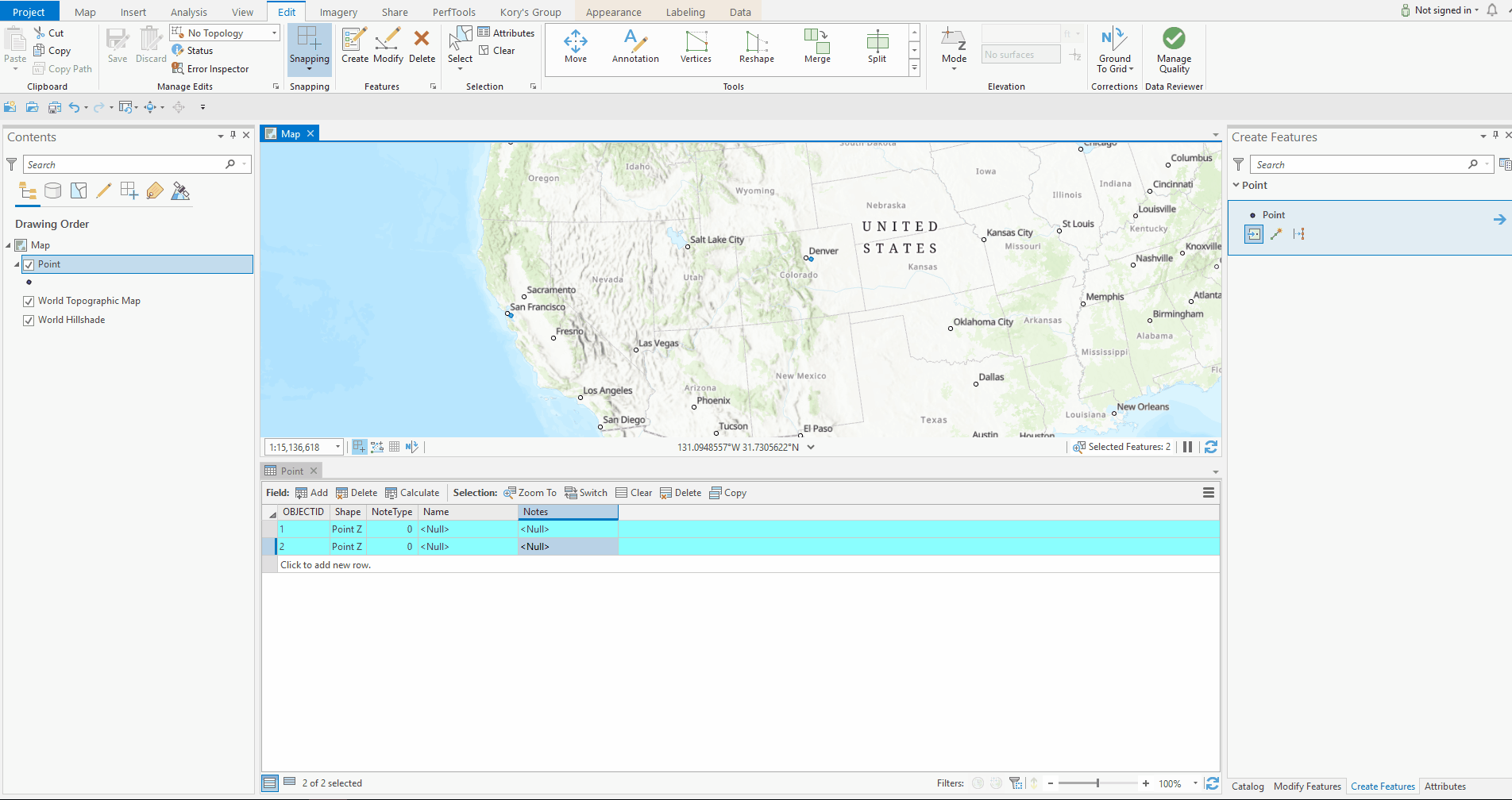The width and height of the screenshot is (1512, 800).
Task: Collapse the Map tree node
Action: (8, 245)
